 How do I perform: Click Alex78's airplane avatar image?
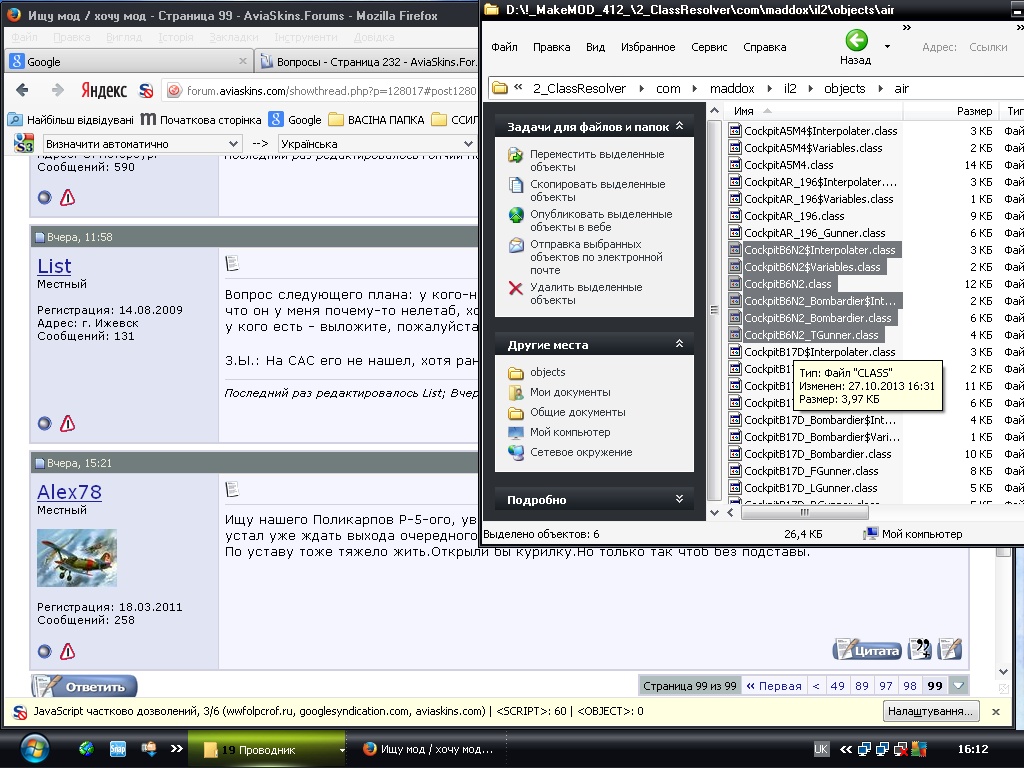77,558
